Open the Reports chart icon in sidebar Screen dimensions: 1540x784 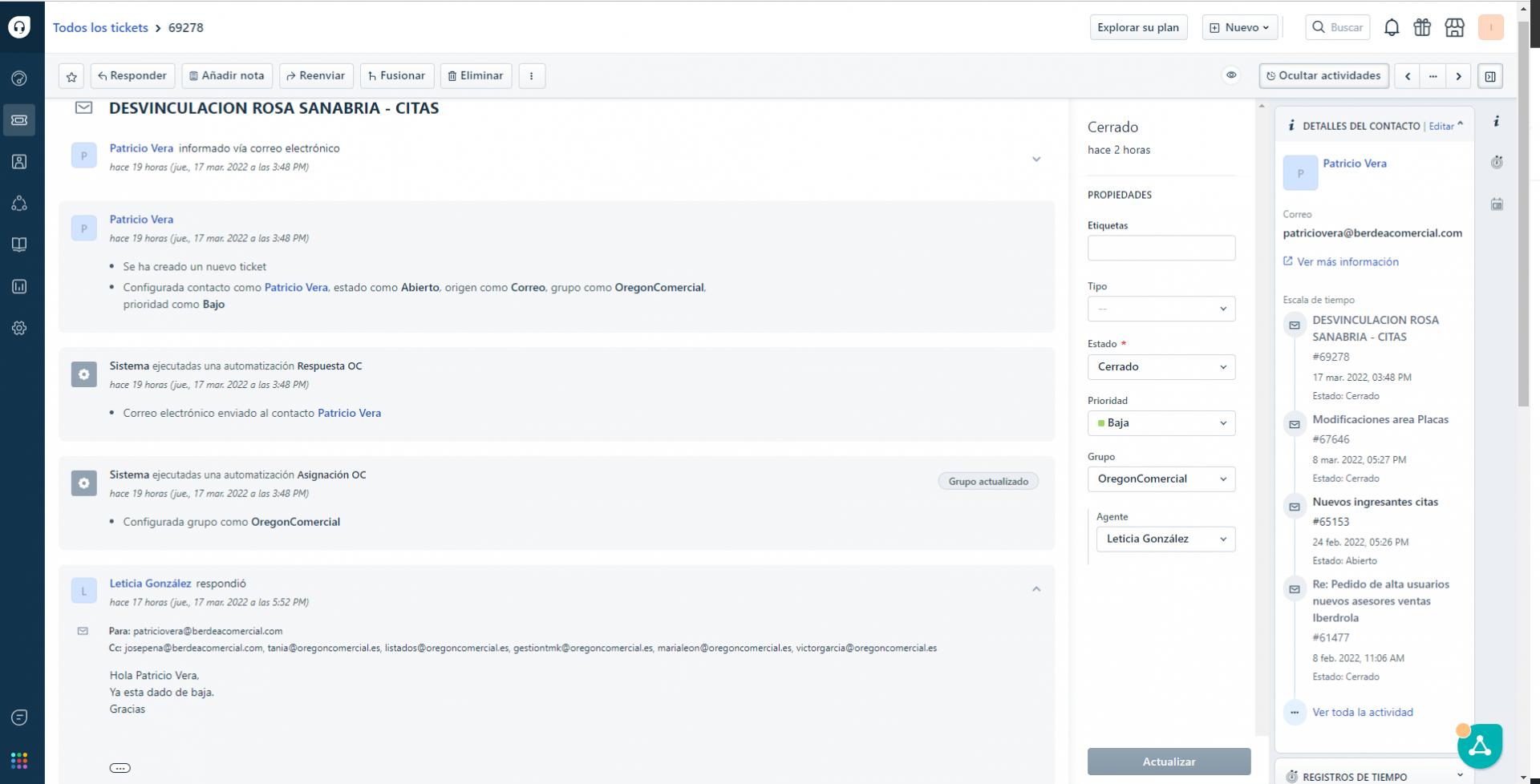pyautogui.click(x=19, y=286)
